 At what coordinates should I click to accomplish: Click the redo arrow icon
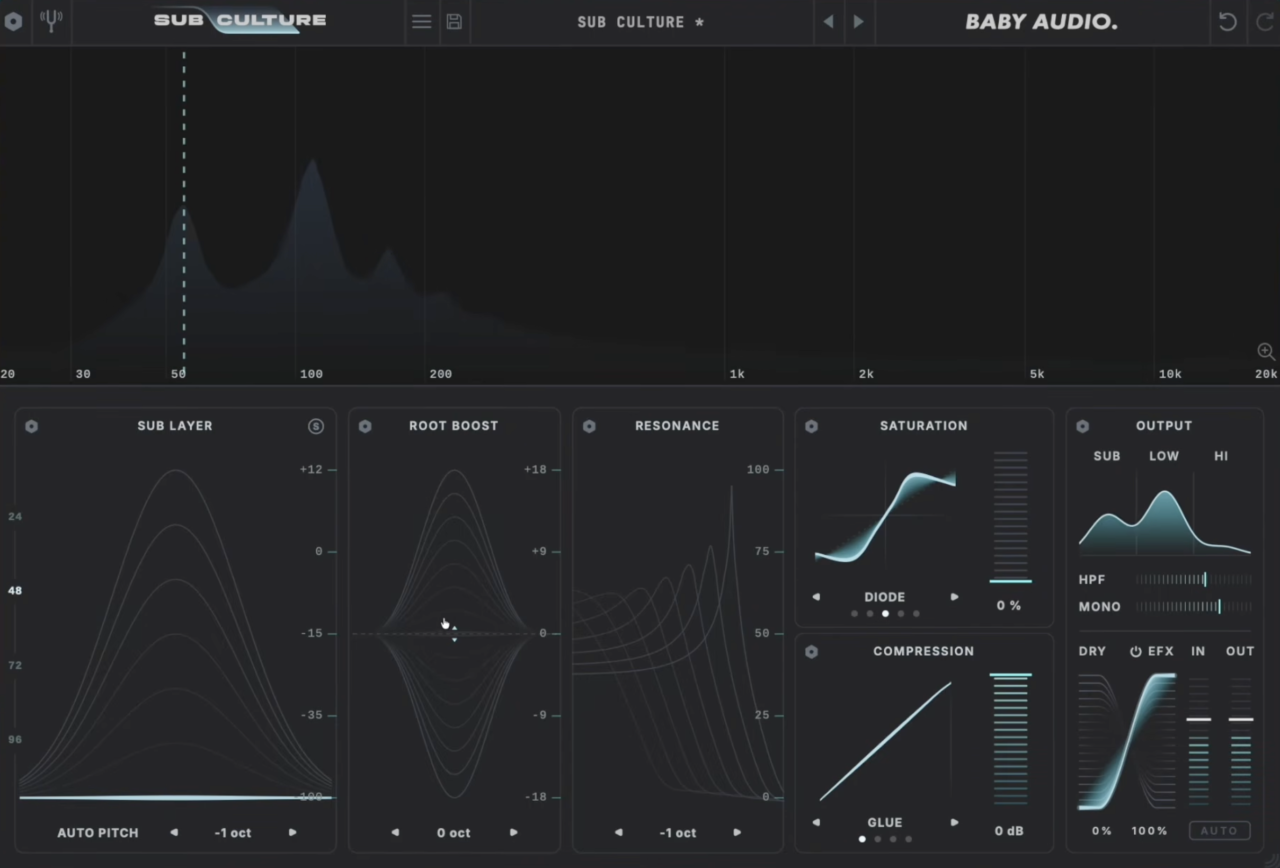click(x=1265, y=22)
